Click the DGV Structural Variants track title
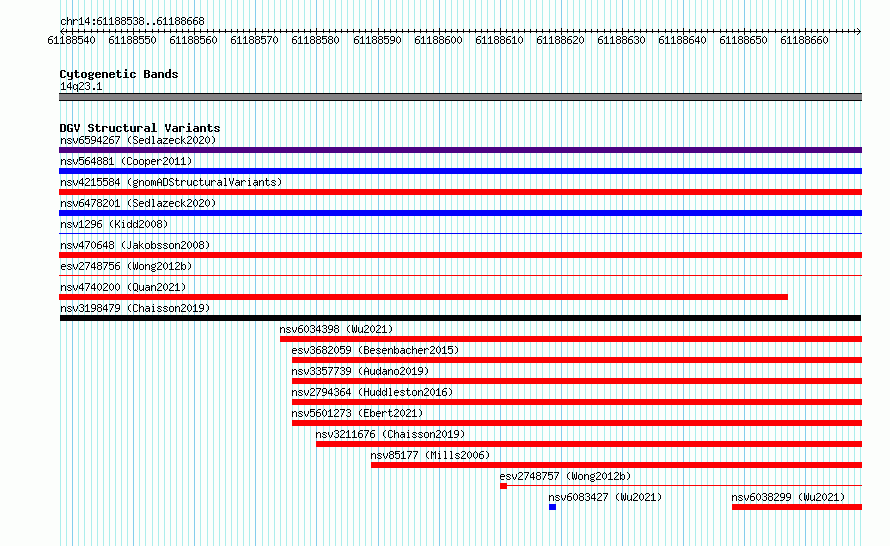Viewport: 890px width, 546px height. (x=140, y=128)
